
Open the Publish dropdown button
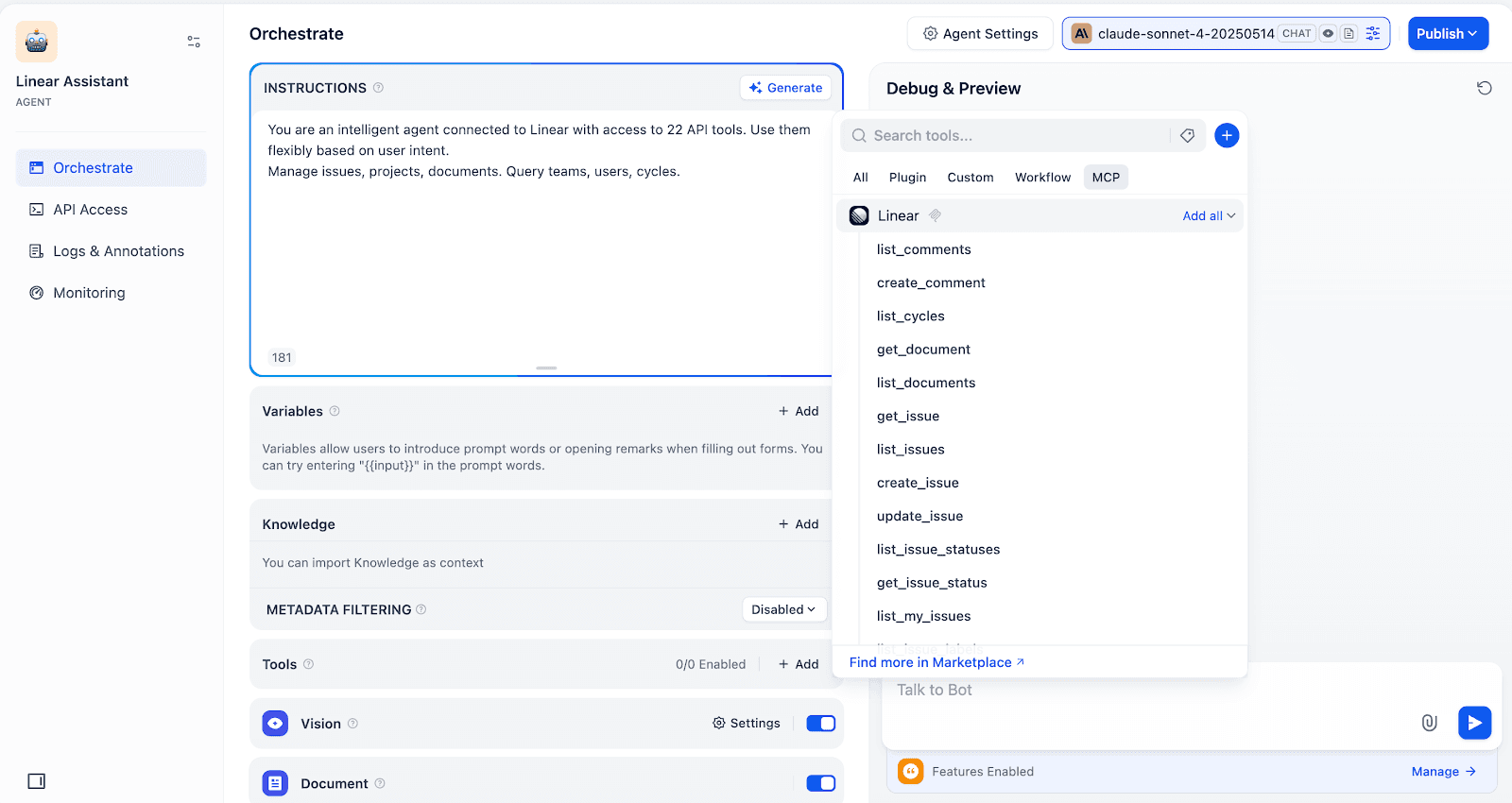coord(1447,34)
